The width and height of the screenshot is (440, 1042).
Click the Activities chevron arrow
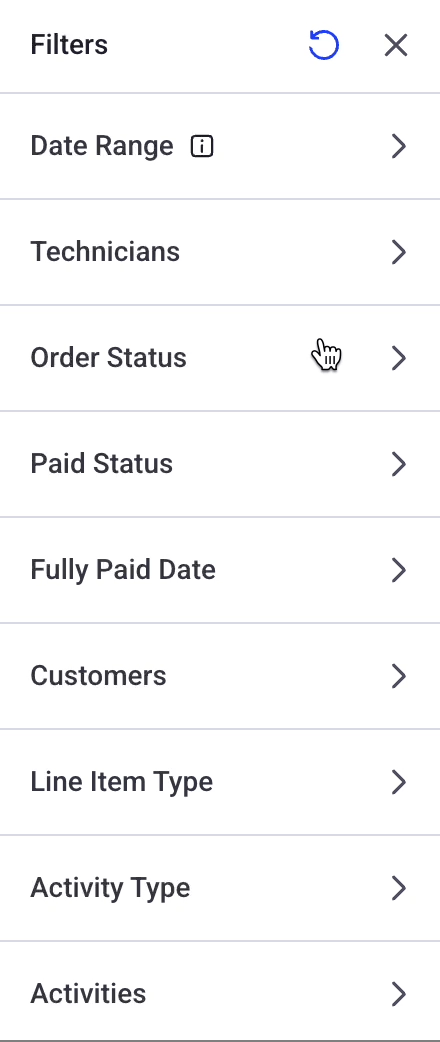click(x=398, y=993)
